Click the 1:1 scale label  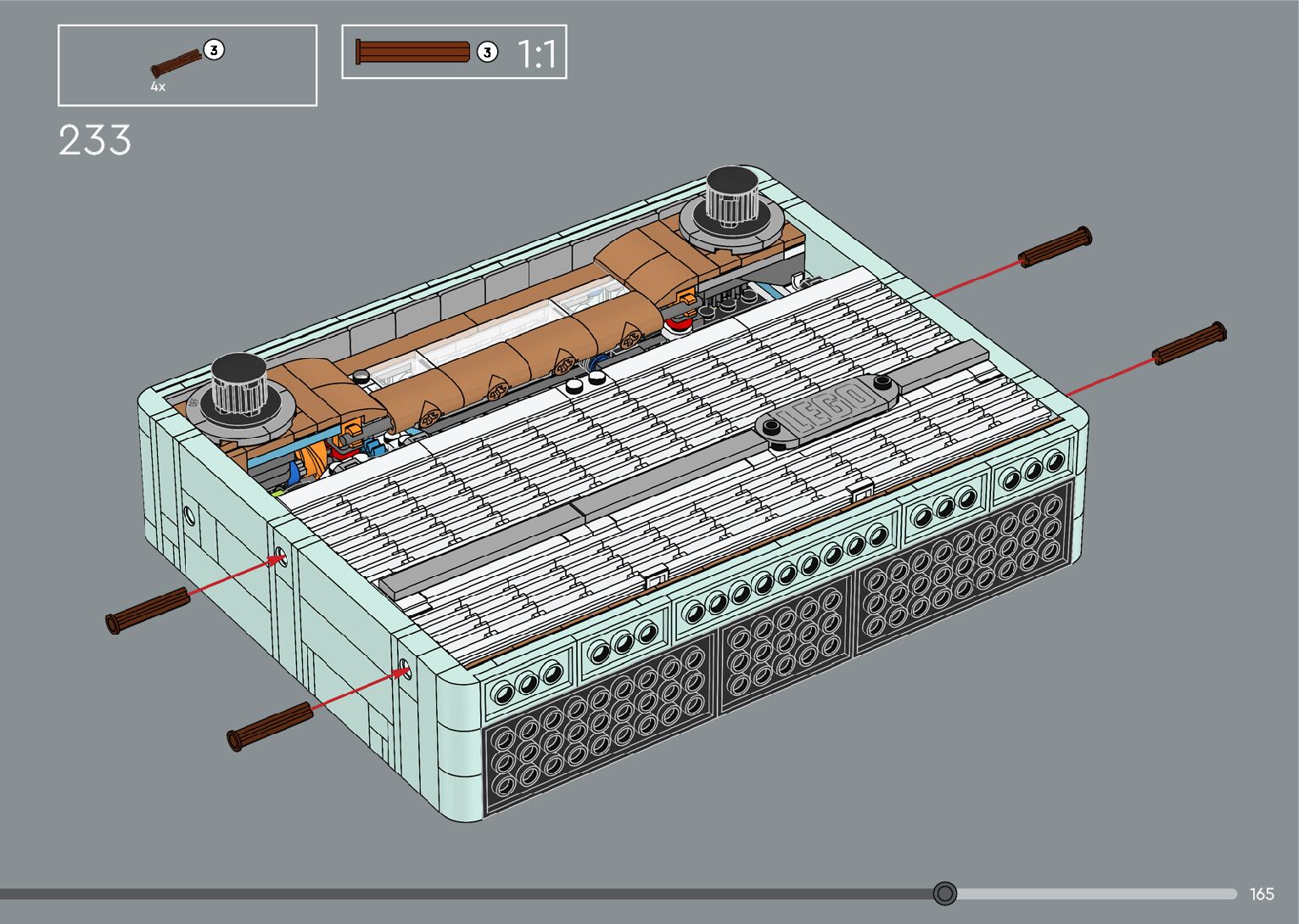[x=537, y=54]
